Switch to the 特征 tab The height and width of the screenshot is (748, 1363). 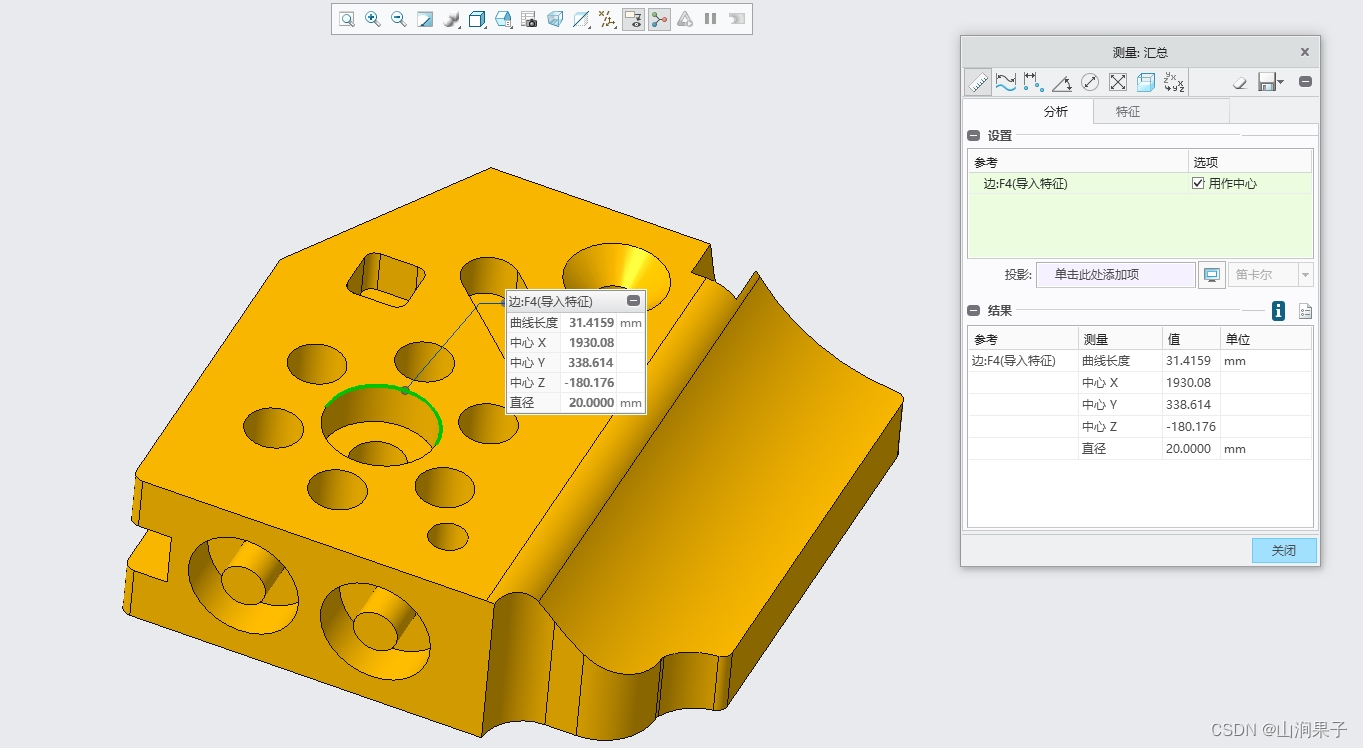coord(1127,112)
